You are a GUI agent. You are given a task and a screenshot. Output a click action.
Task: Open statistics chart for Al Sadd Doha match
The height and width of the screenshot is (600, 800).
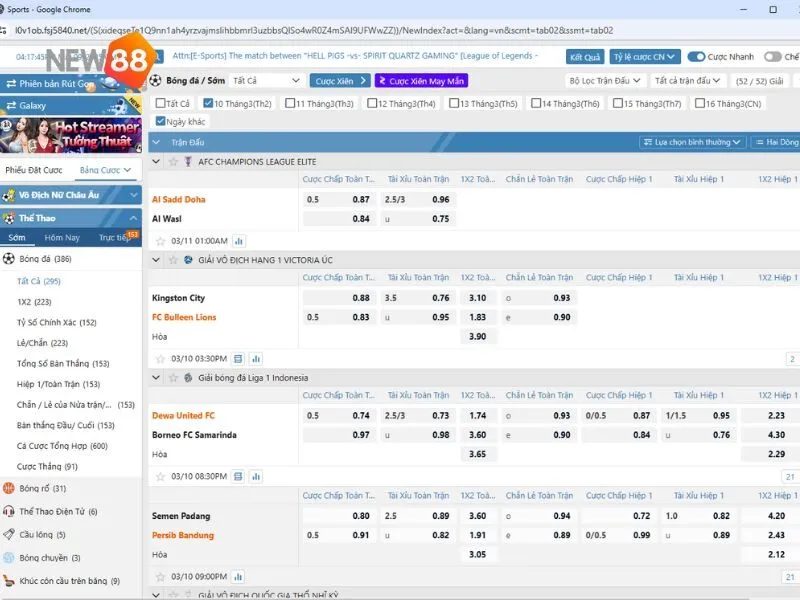(239, 241)
